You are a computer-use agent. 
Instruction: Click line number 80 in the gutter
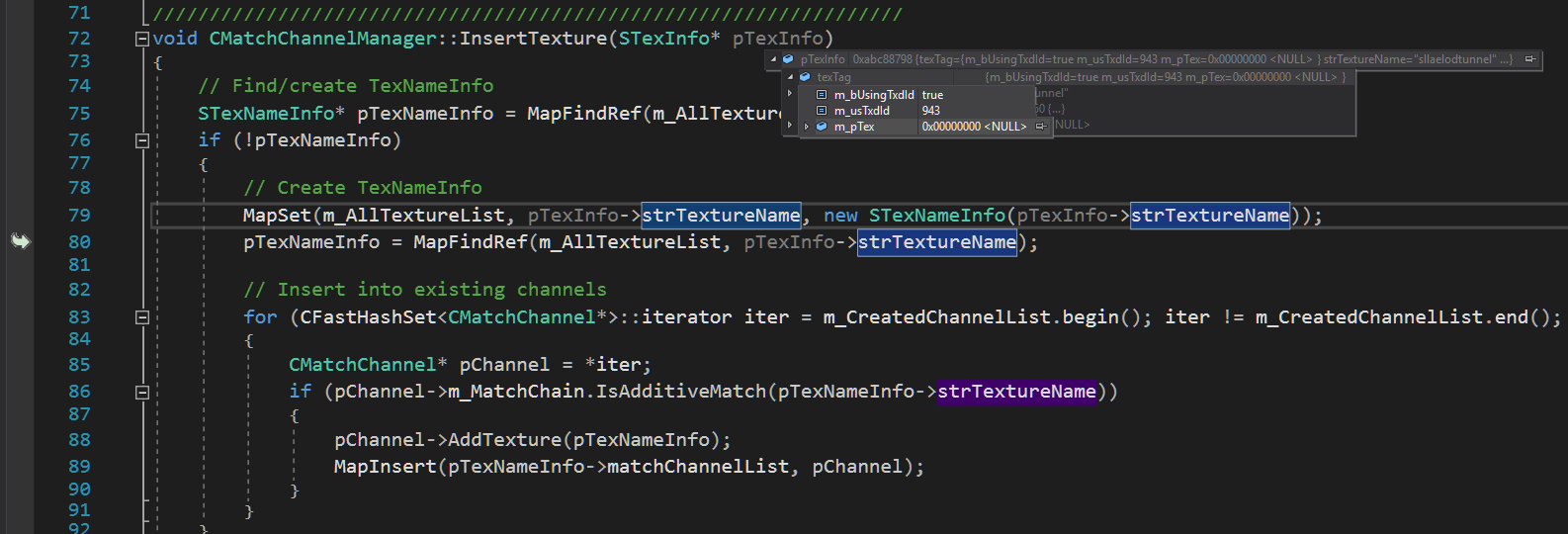click(x=79, y=242)
